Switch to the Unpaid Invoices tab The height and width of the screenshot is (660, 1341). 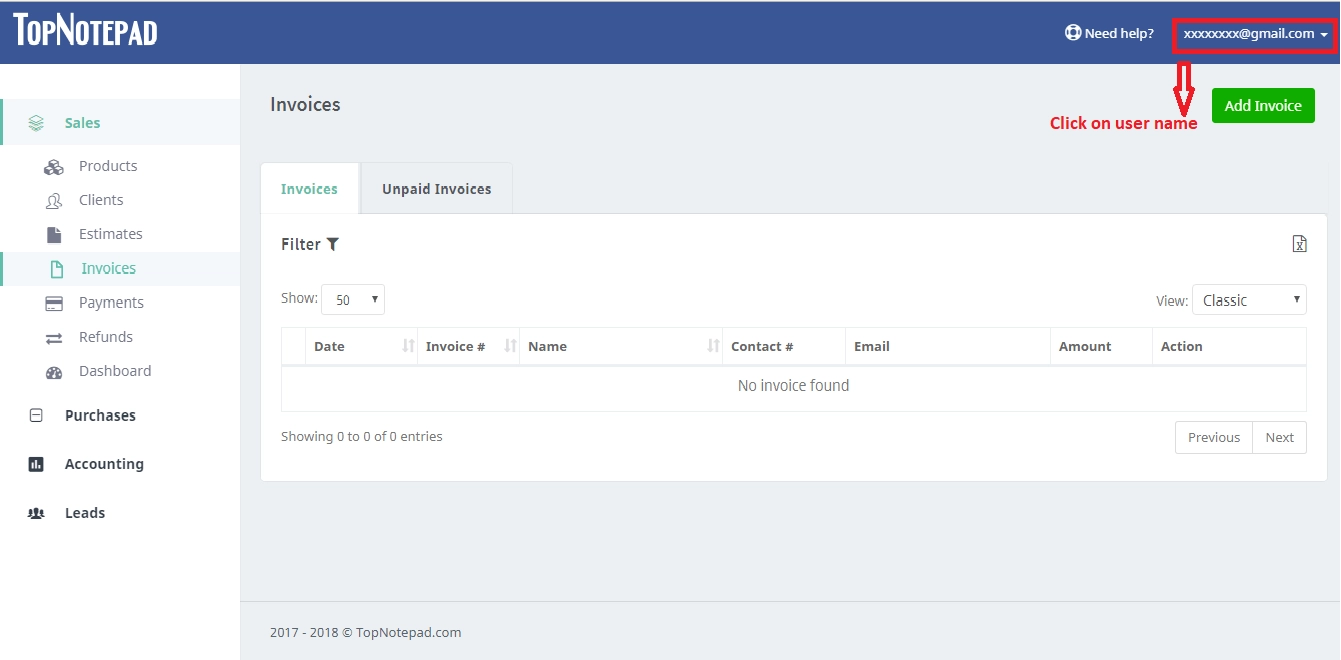tap(436, 188)
